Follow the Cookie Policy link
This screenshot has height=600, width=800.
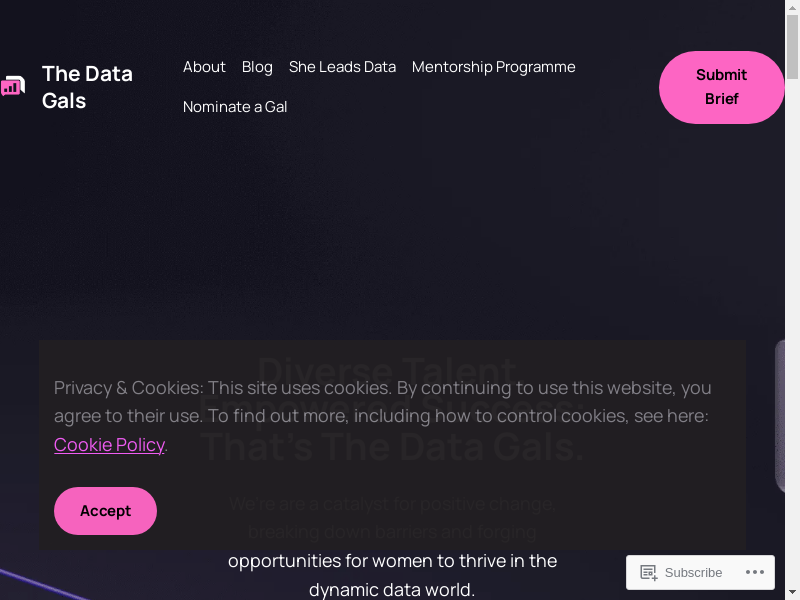coord(109,445)
